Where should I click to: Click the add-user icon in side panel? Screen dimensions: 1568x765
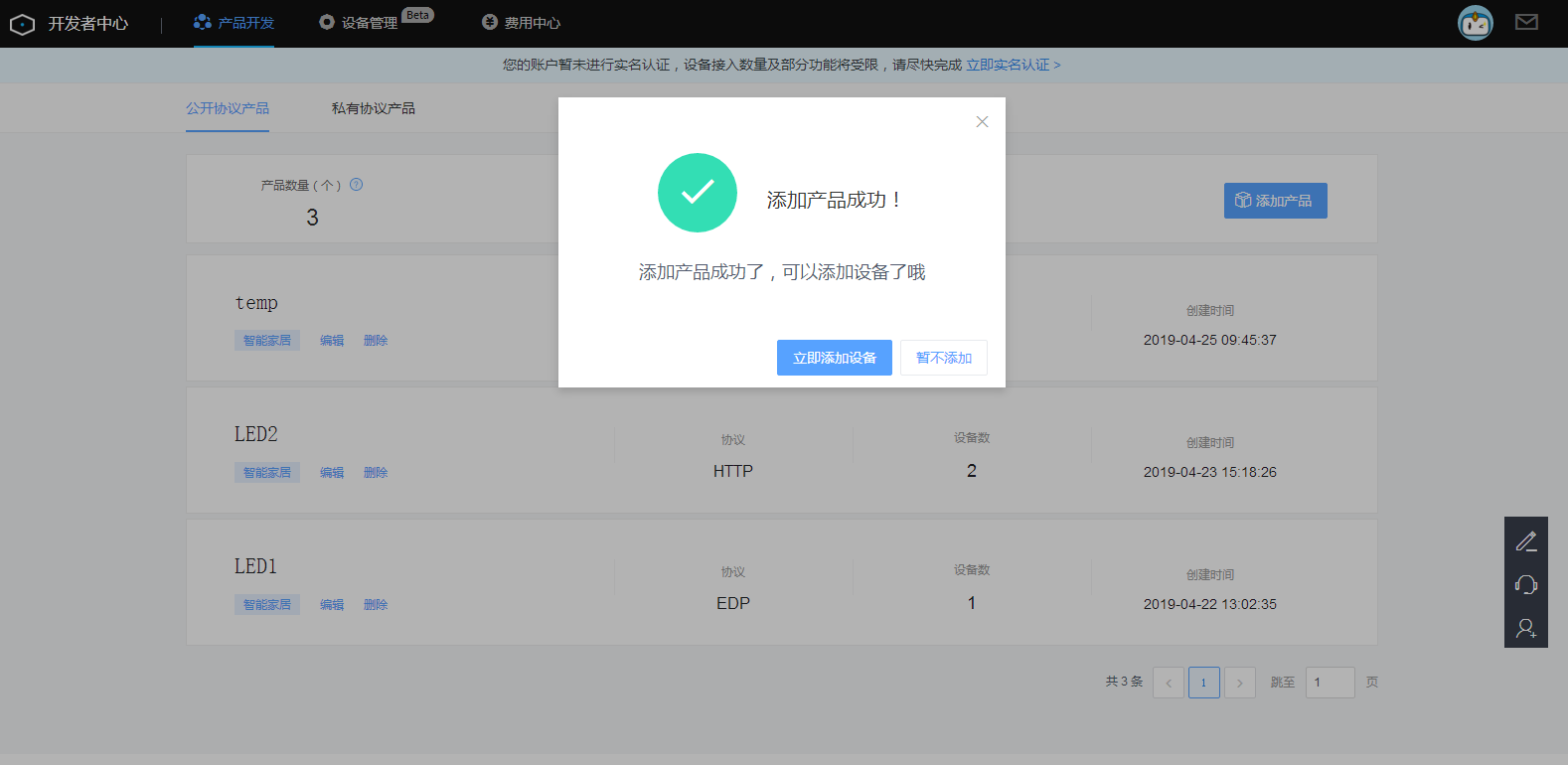[1526, 628]
